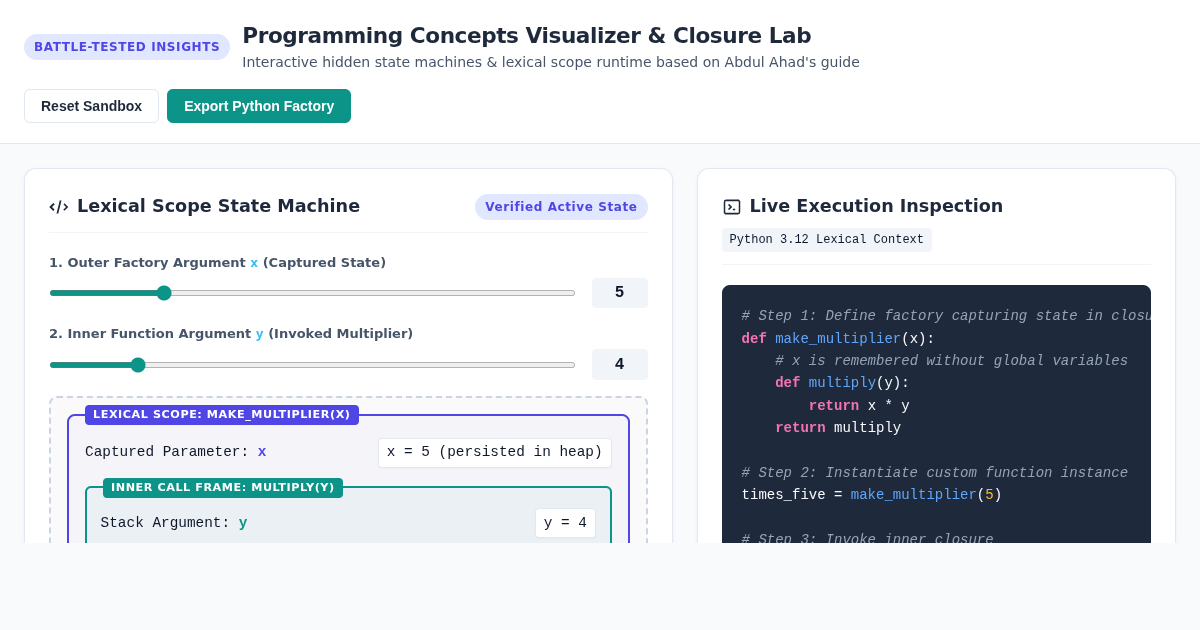Image resolution: width=1200 pixels, height=630 pixels.
Task: Click the subtitle mentioning Abdul Ahad's guide
Action: point(551,62)
